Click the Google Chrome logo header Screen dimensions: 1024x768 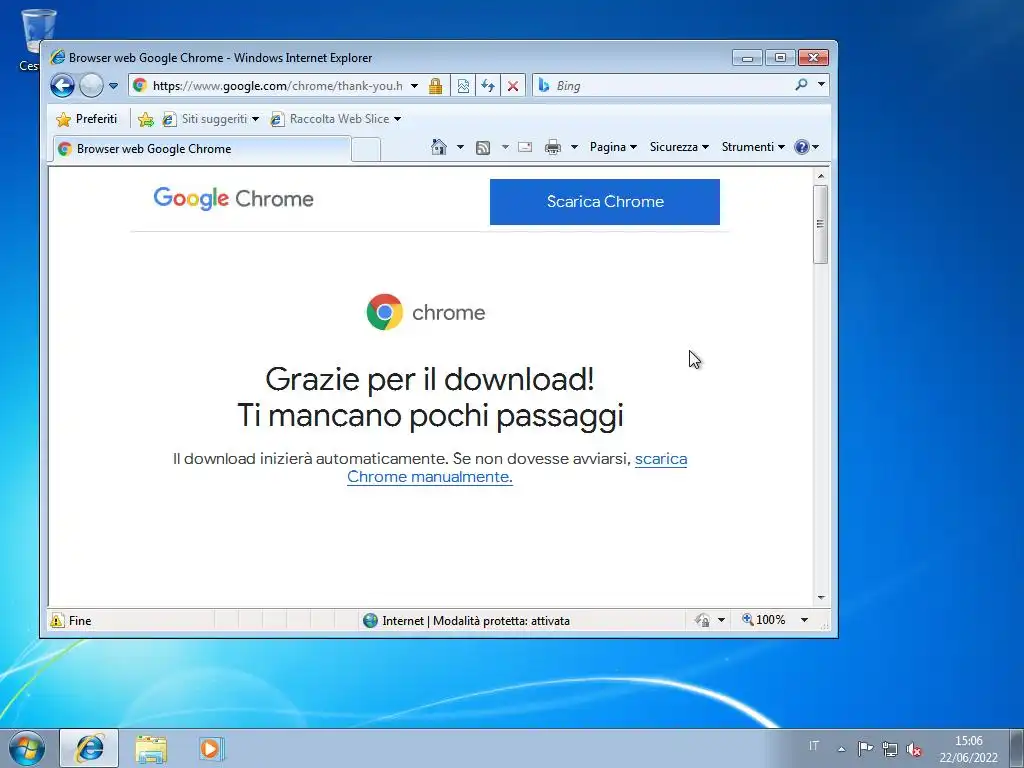(234, 199)
